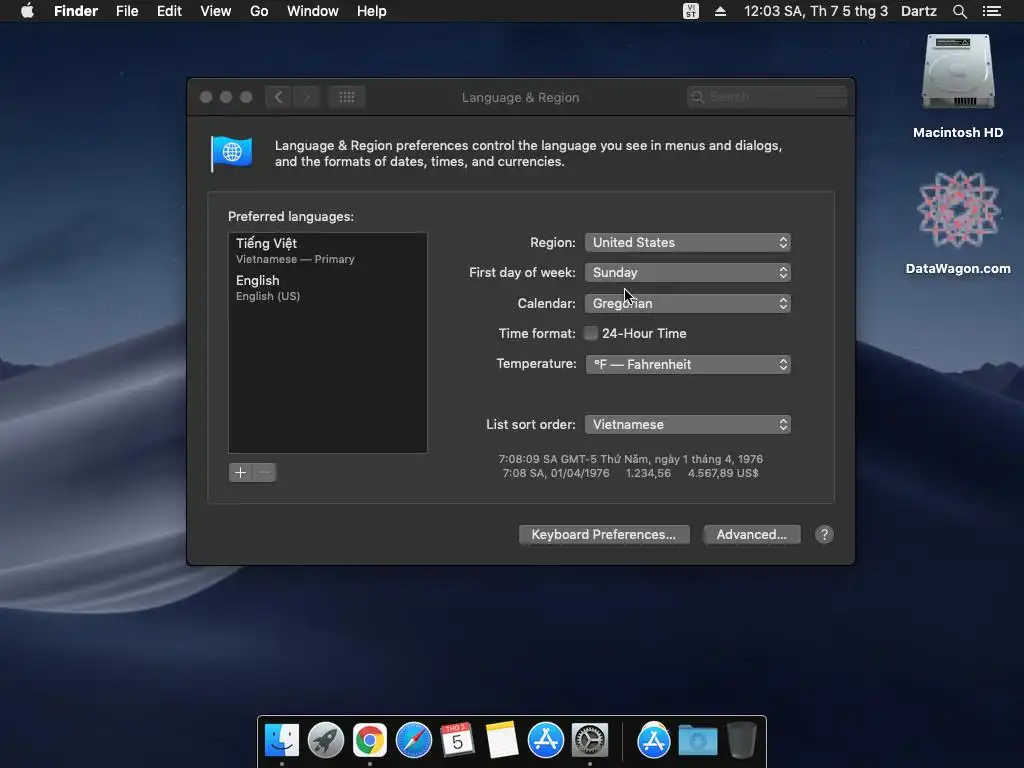The height and width of the screenshot is (768, 1024).
Task: Open the Temperature dropdown
Action: point(688,364)
